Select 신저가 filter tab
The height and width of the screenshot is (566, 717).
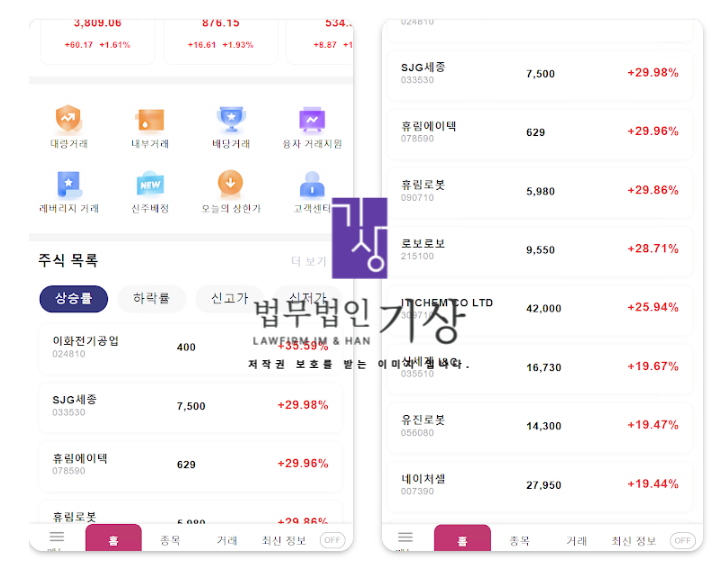307,299
